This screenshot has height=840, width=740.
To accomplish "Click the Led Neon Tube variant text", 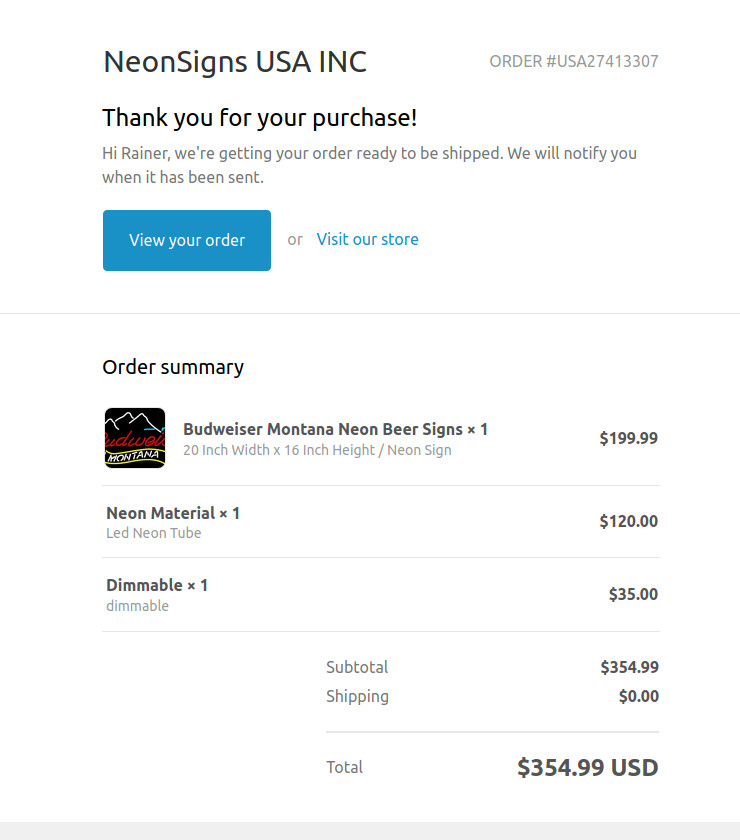I will click(154, 533).
